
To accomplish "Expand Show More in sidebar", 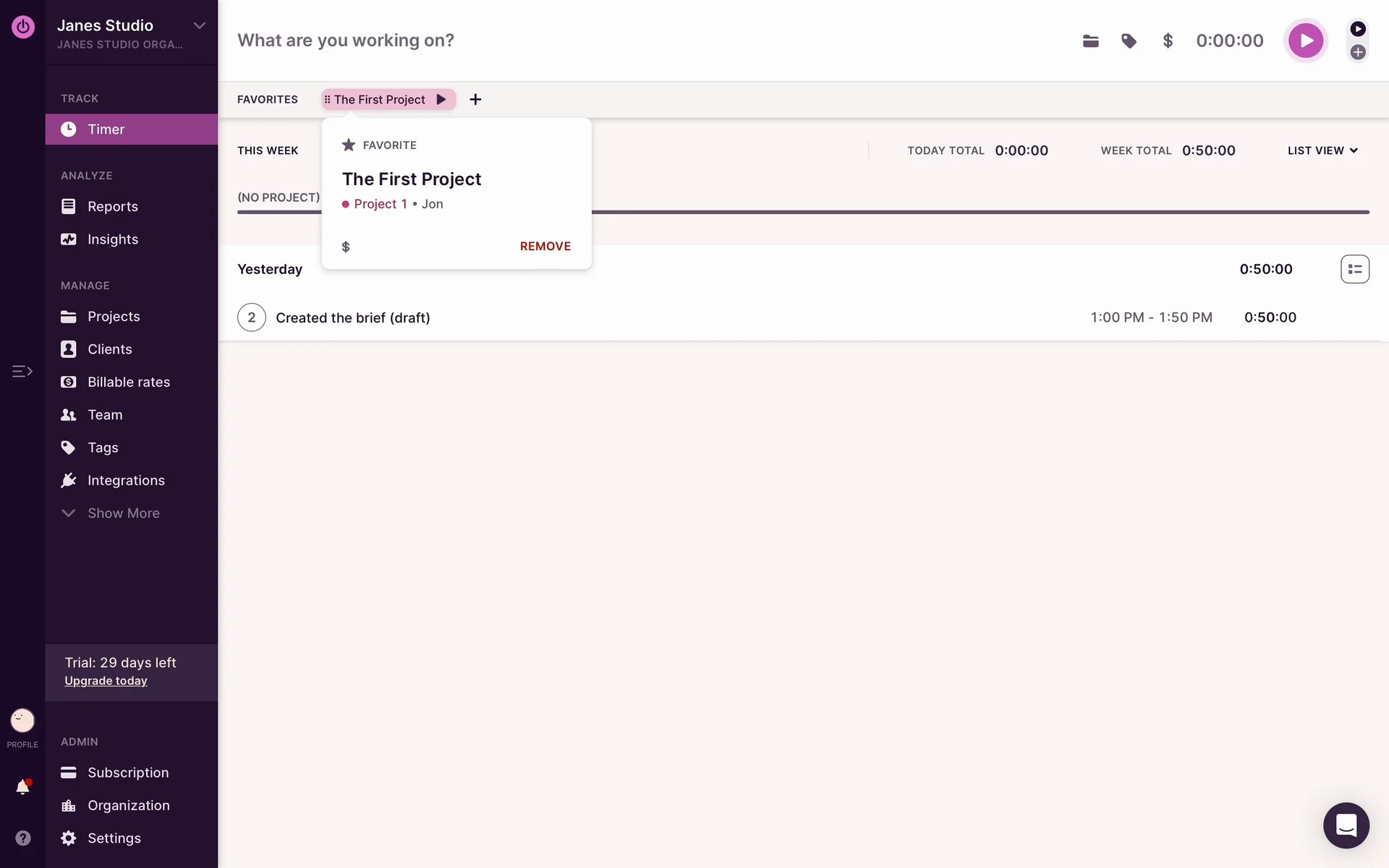I will (123, 514).
